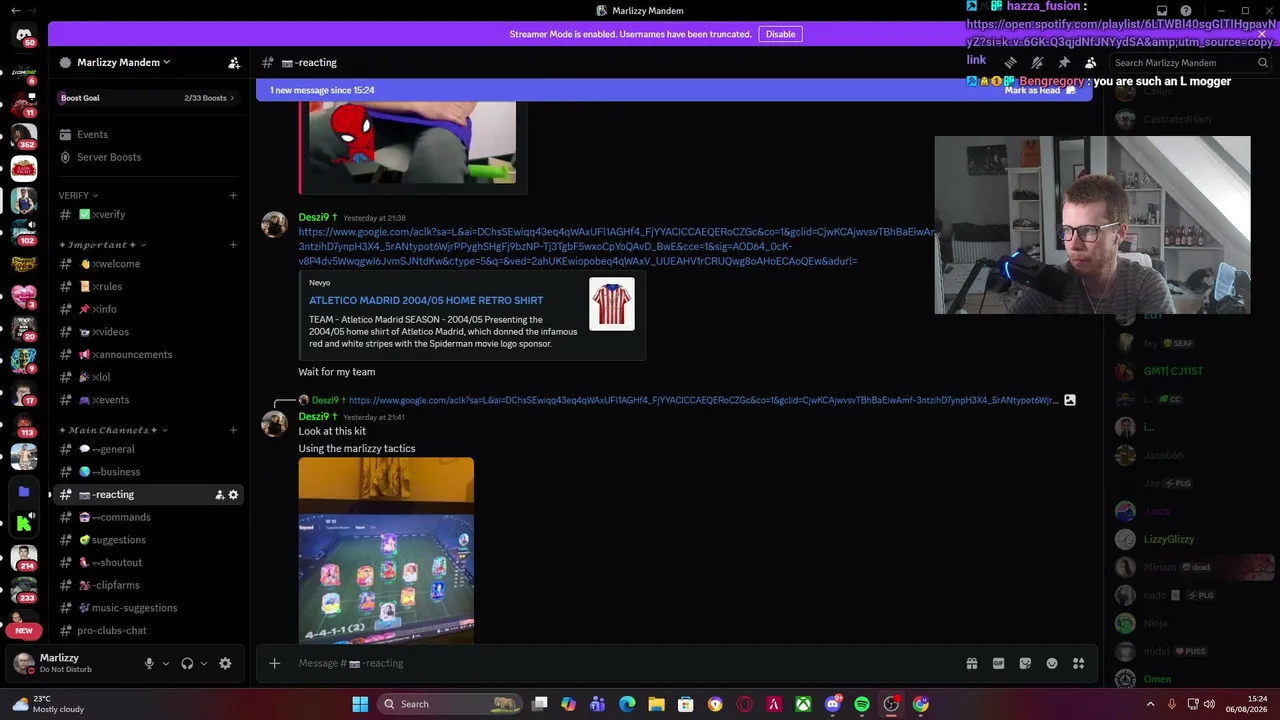Open Discord Help question mark
The image size is (1280, 720).
1186,11
